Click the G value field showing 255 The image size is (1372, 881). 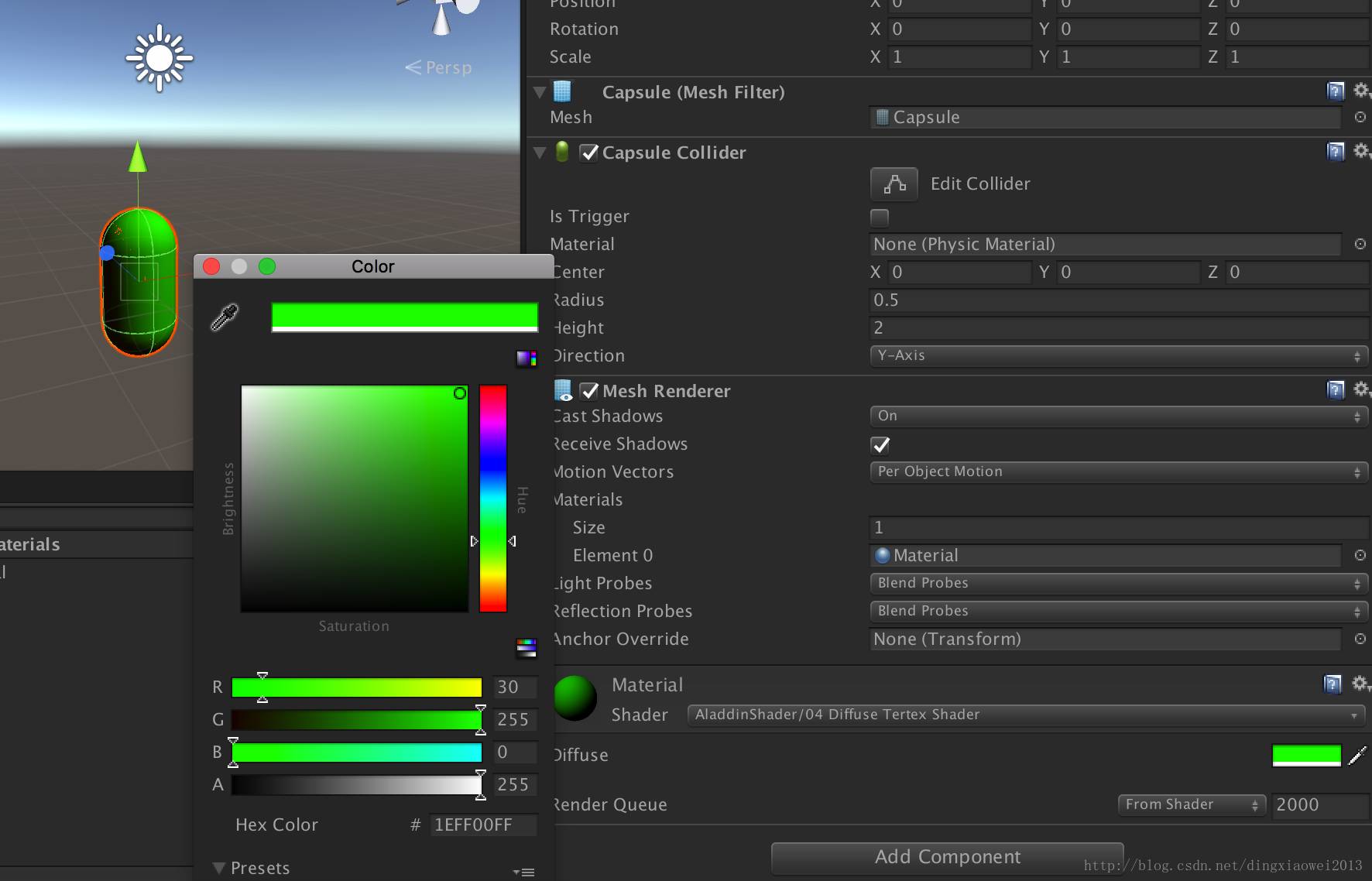tap(515, 719)
